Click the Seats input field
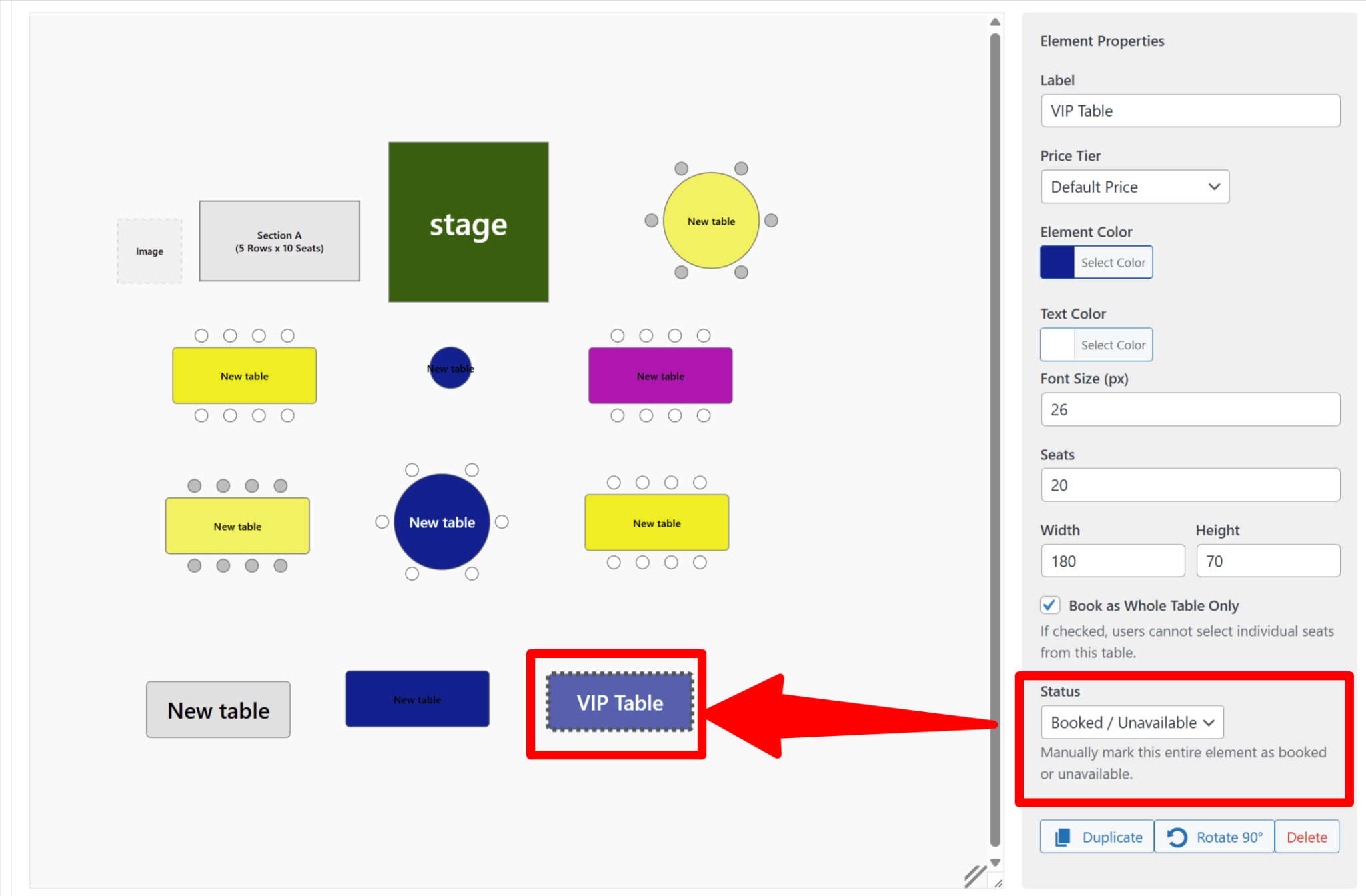The height and width of the screenshot is (896, 1366). (x=1190, y=485)
